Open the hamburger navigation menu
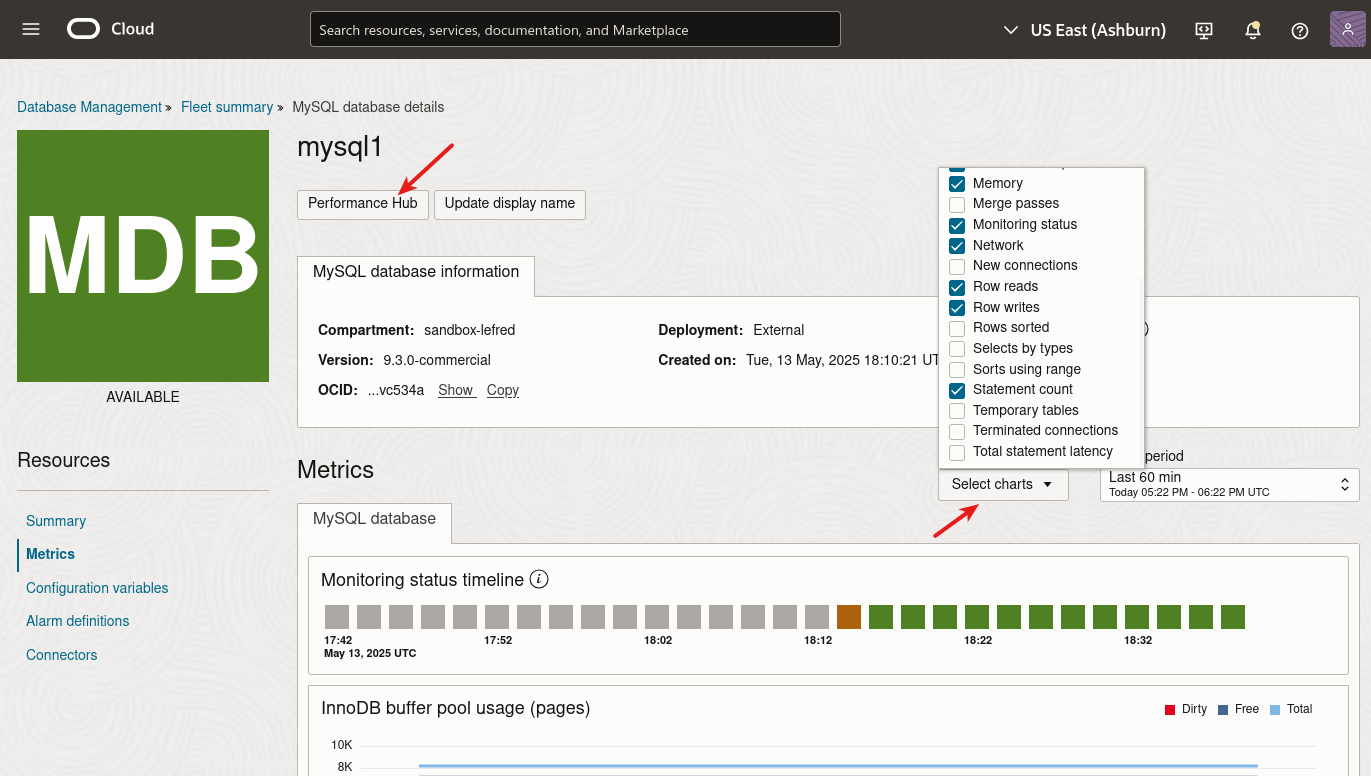Screen dimensions: 1371x776 coord(31,29)
